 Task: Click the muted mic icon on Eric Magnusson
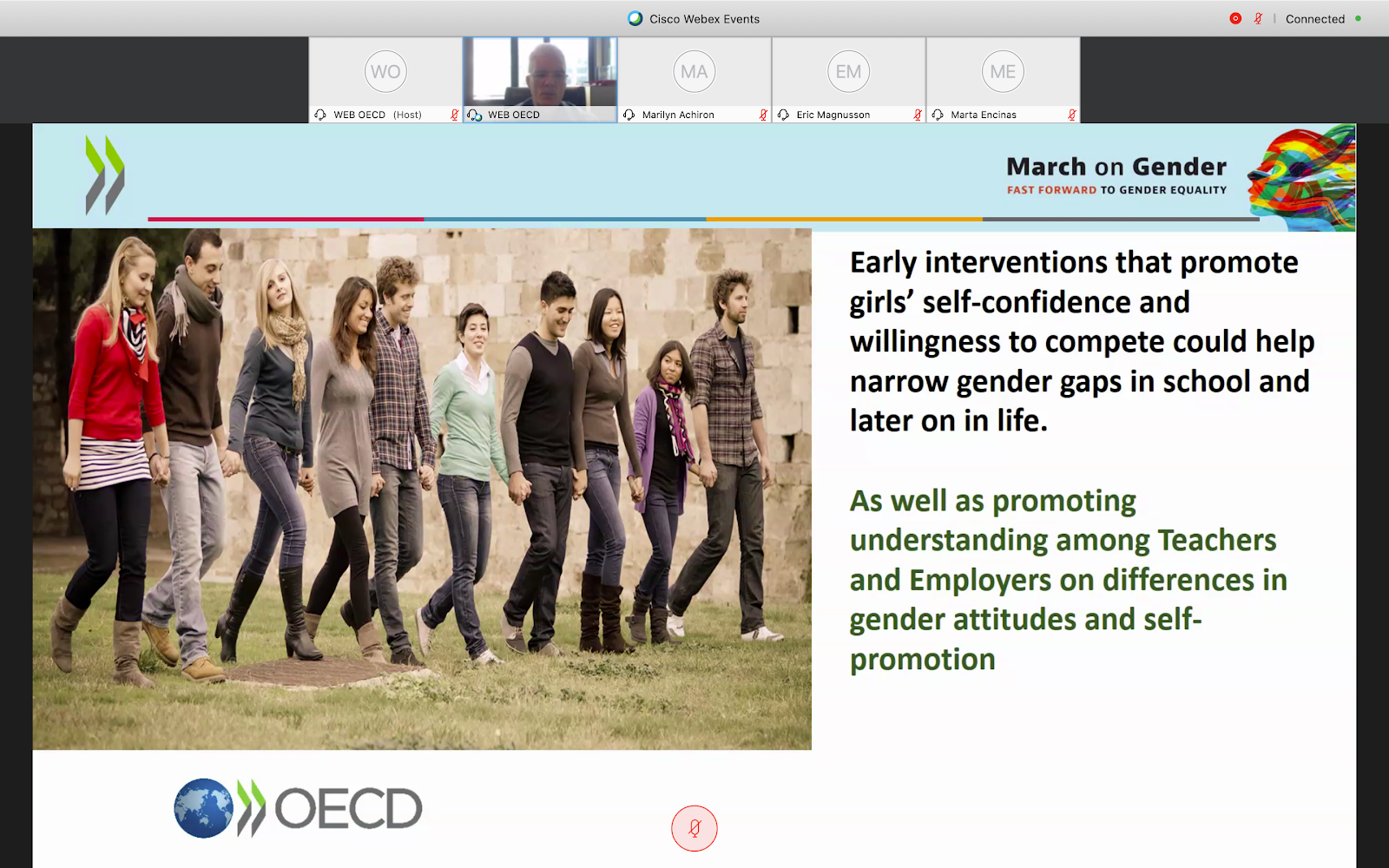[x=918, y=115]
